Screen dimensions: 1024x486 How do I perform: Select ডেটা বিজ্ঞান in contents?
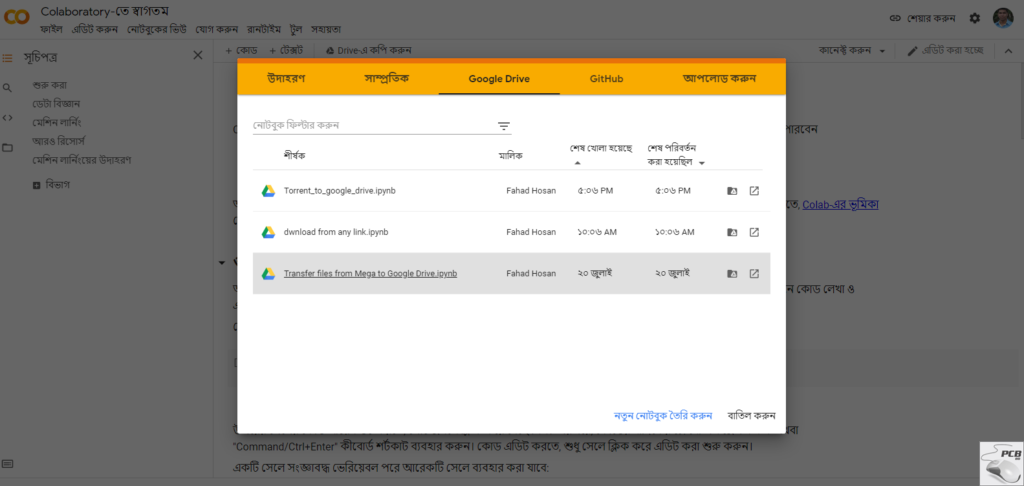tap(56, 104)
